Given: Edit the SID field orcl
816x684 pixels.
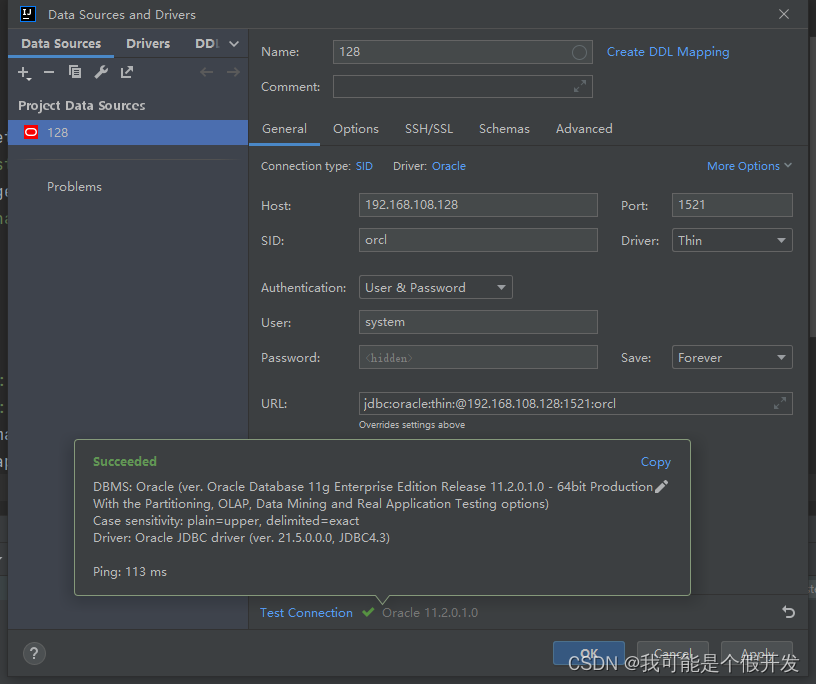Looking at the screenshot, I should click(478, 240).
